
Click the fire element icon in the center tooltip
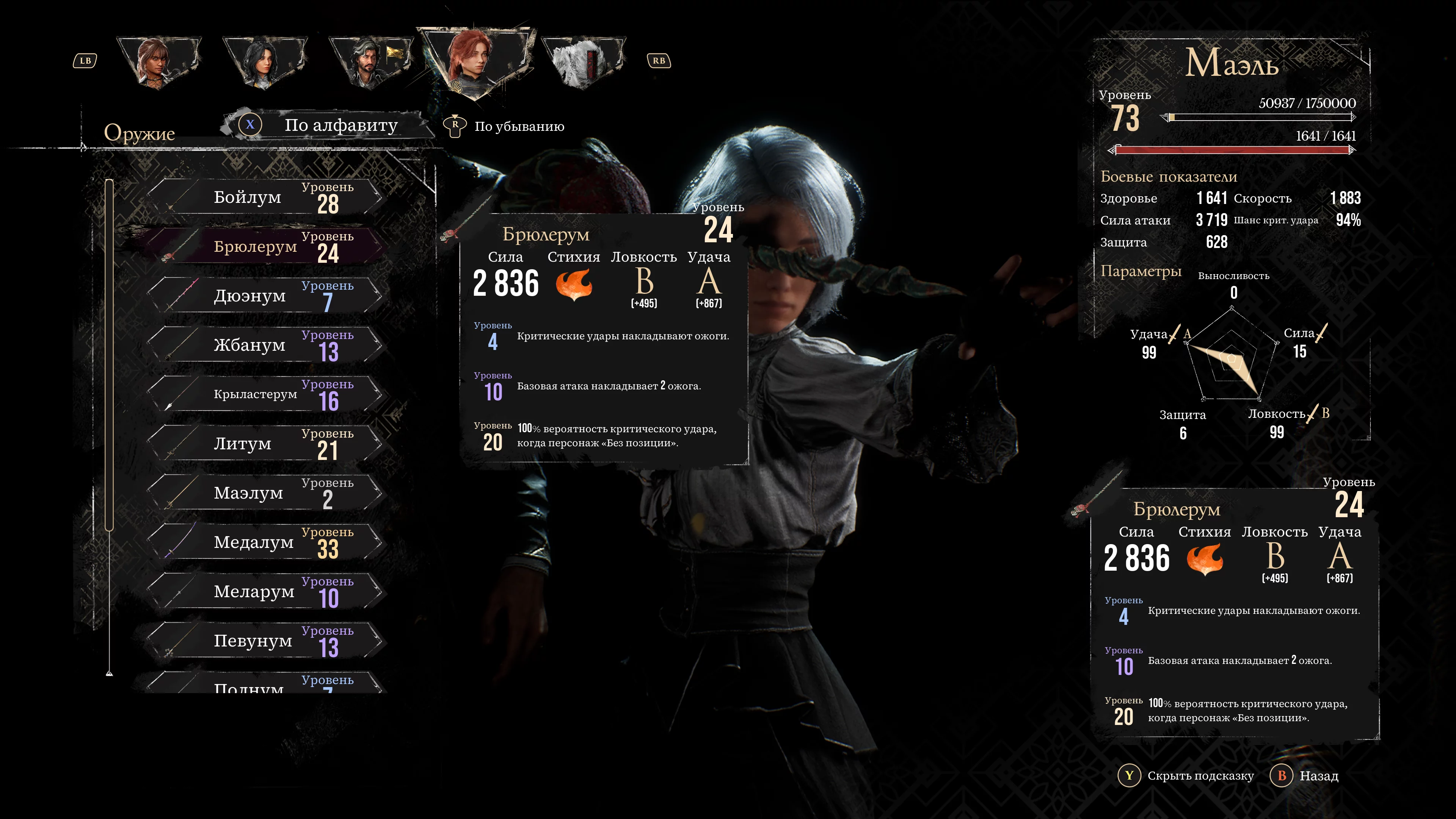click(574, 284)
